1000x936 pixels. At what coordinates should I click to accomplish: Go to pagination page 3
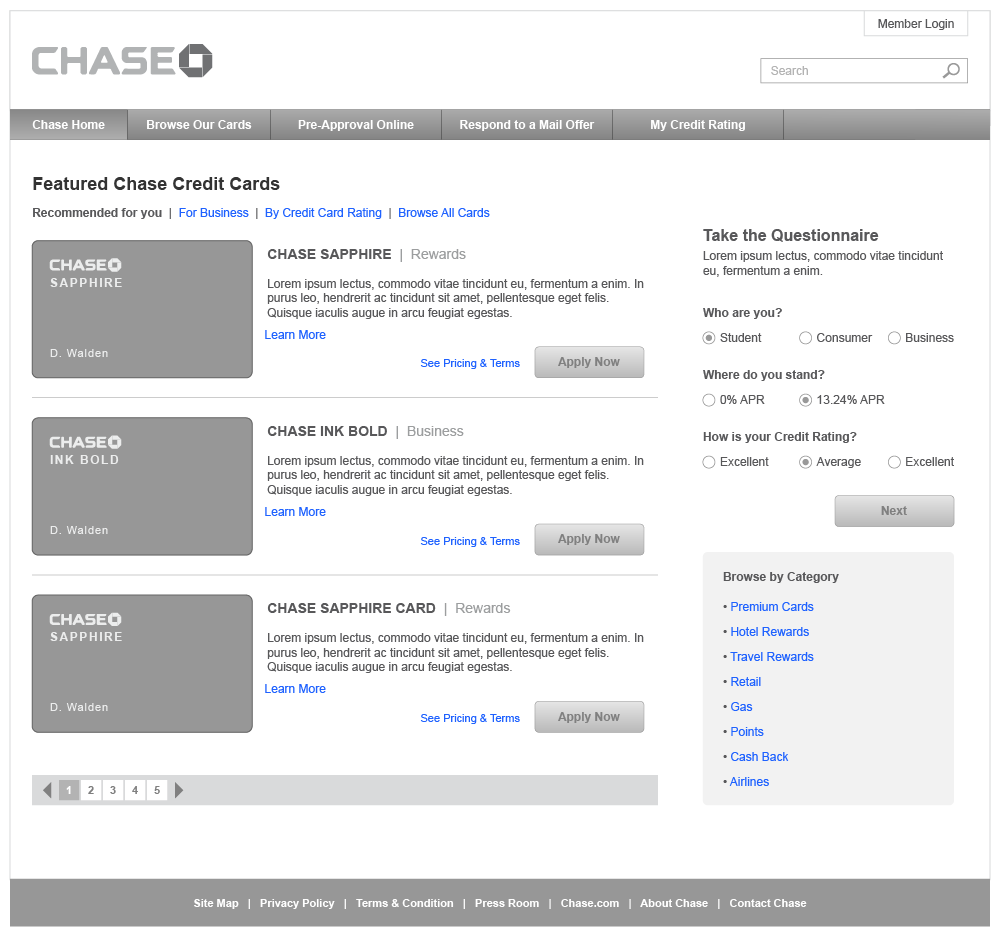[x=113, y=790]
